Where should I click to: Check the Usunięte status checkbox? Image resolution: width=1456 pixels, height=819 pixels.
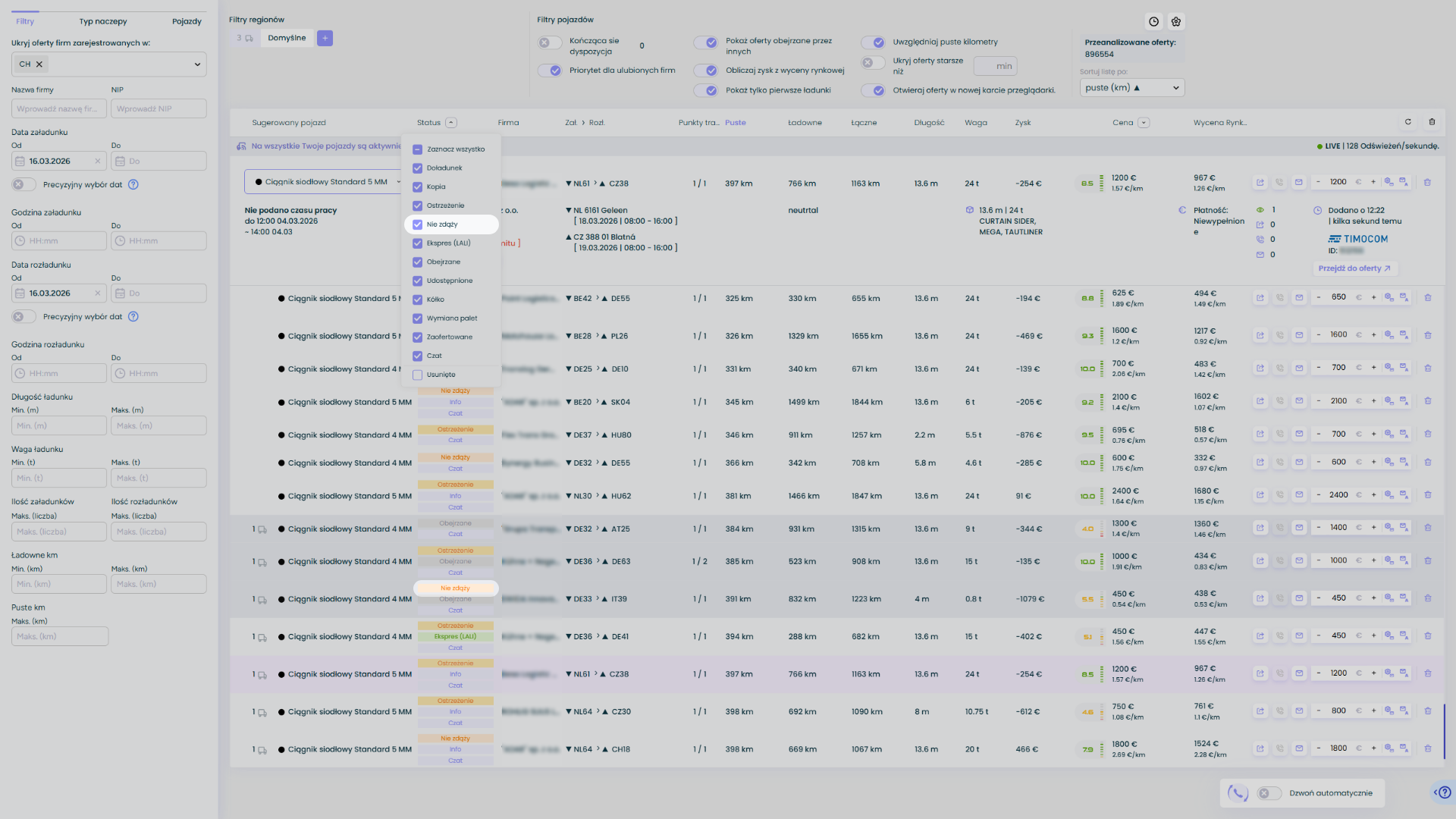coord(418,375)
